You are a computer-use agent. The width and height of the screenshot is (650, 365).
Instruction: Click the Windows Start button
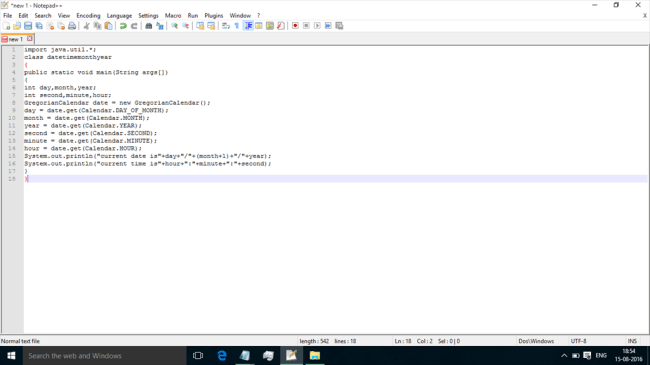tap(11, 355)
